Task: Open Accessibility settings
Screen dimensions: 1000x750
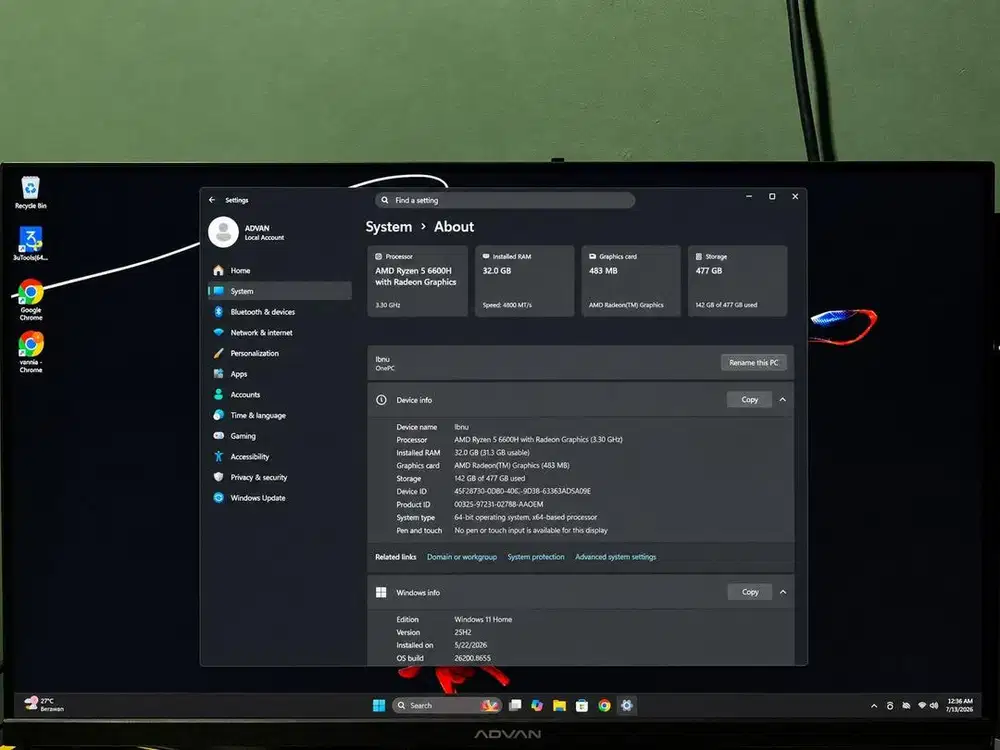Action: (x=279, y=457)
